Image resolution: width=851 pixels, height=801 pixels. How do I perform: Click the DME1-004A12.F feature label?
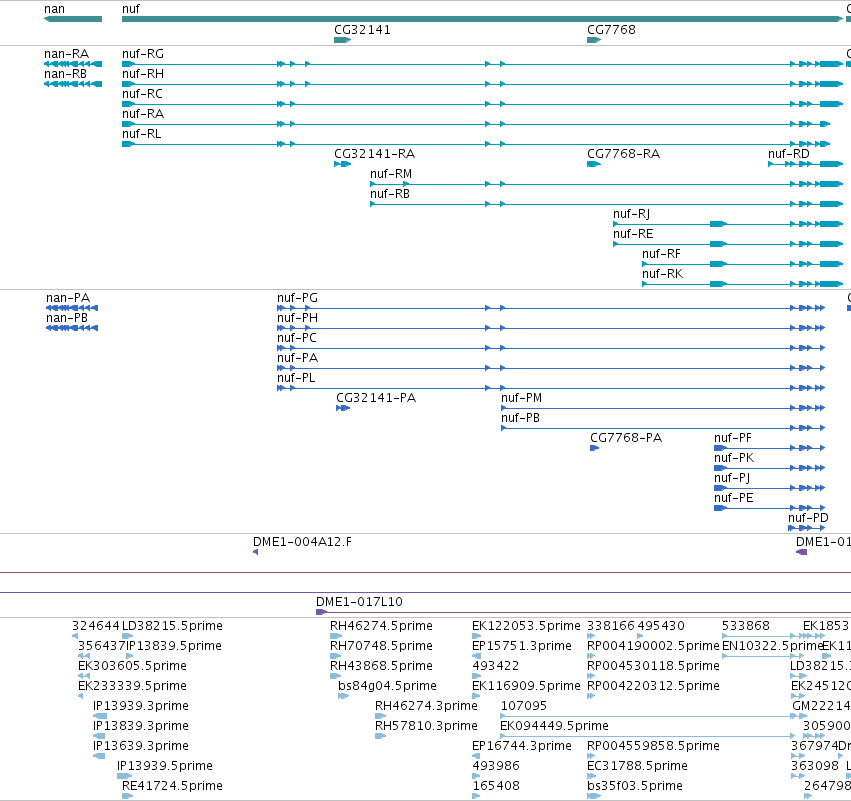coord(302,542)
